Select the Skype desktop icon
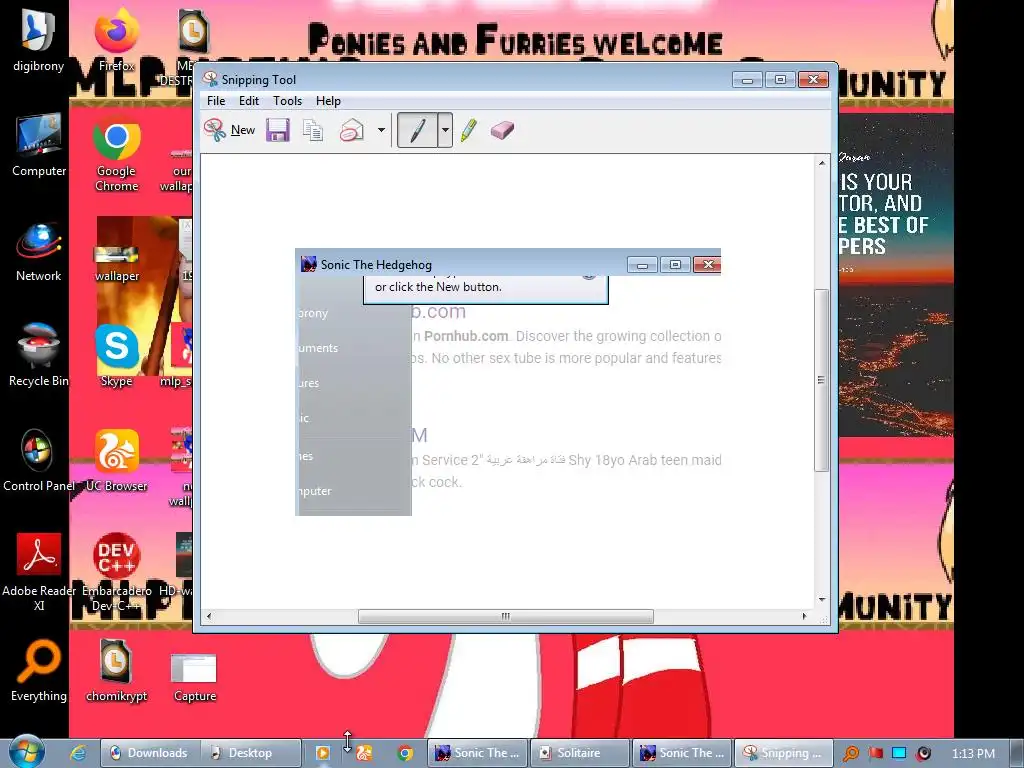This screenshot has width=1024, height=768. [x=117, y=356]
